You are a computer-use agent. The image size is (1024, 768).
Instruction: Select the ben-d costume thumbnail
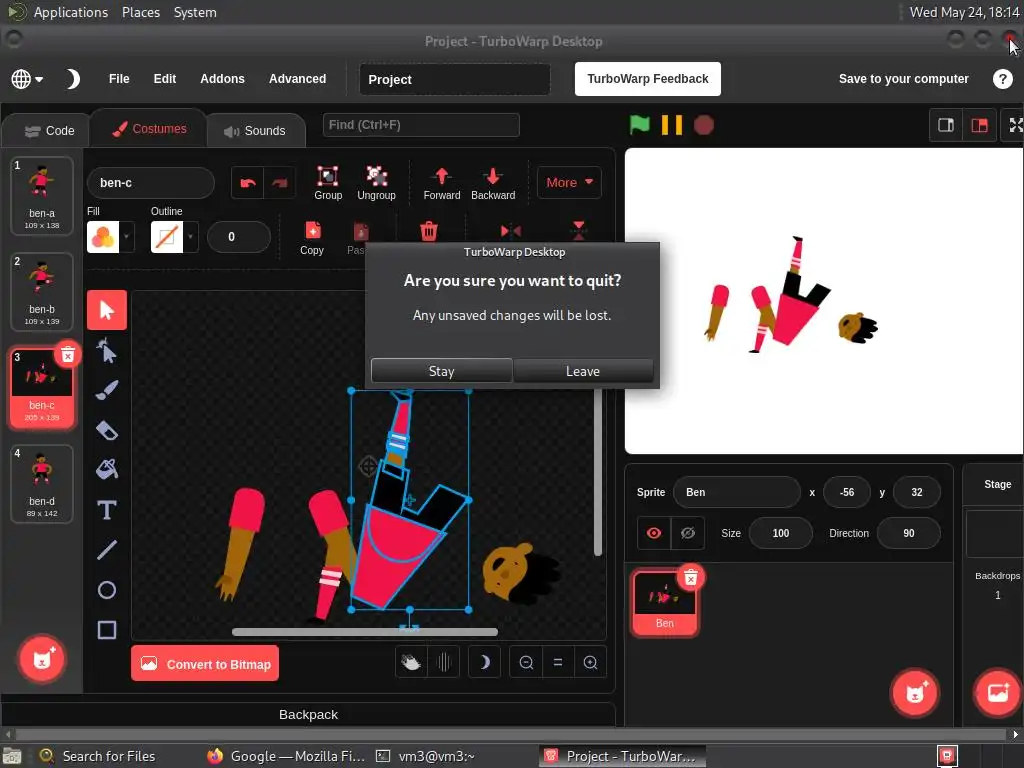click(42, 483)
